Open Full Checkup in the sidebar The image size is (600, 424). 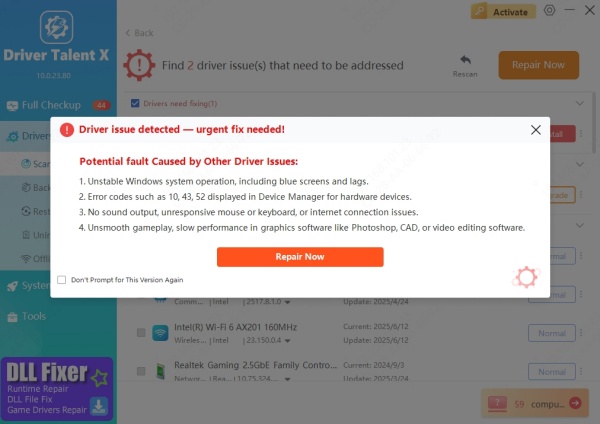(58, 105)
